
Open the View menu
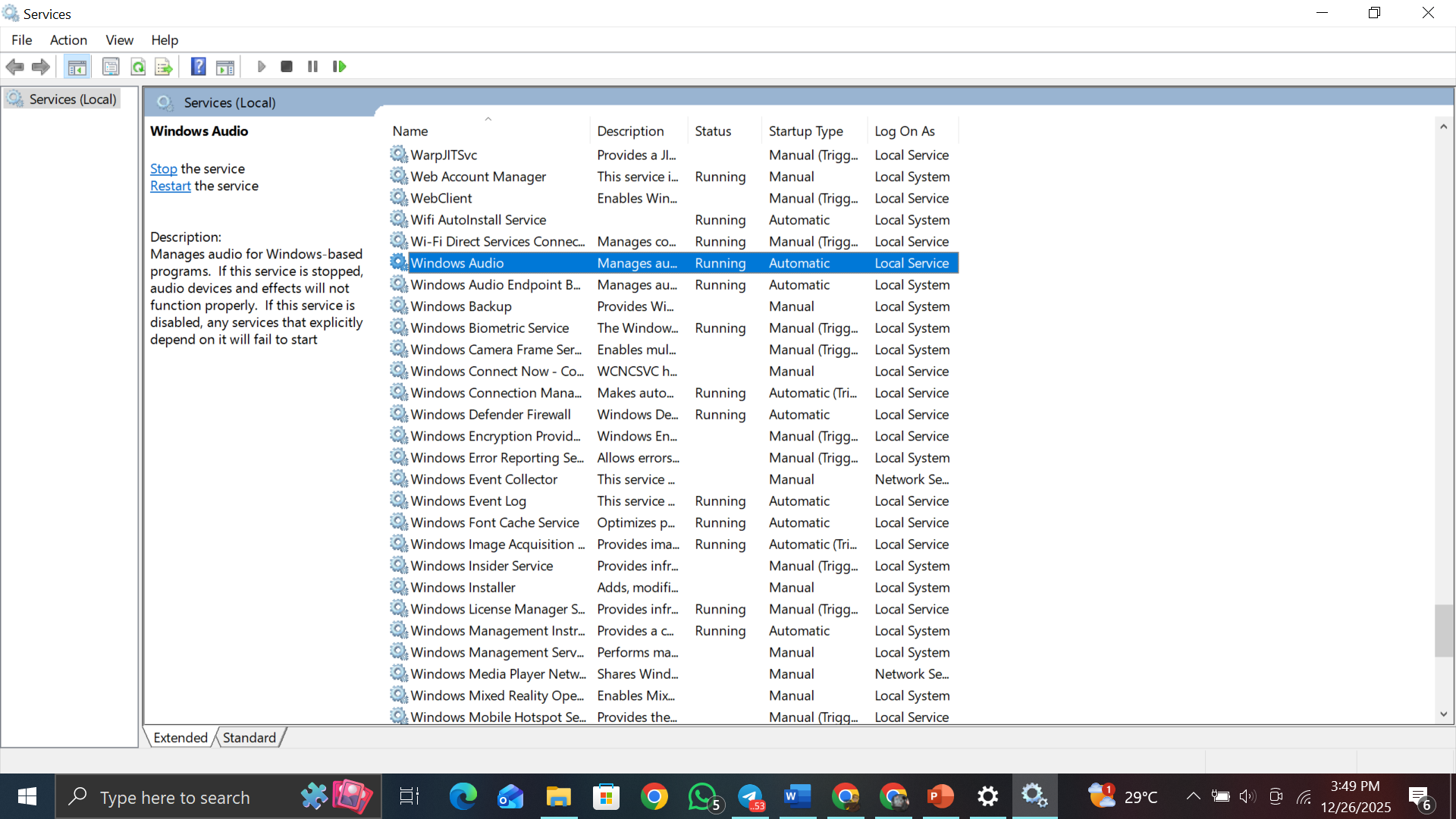119,40
